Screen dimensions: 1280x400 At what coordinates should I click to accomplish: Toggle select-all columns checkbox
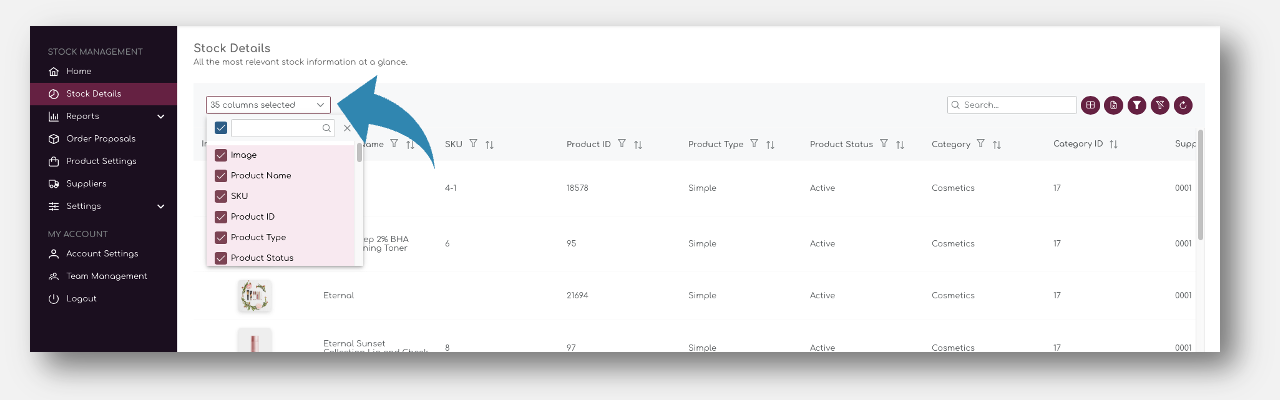221,128
